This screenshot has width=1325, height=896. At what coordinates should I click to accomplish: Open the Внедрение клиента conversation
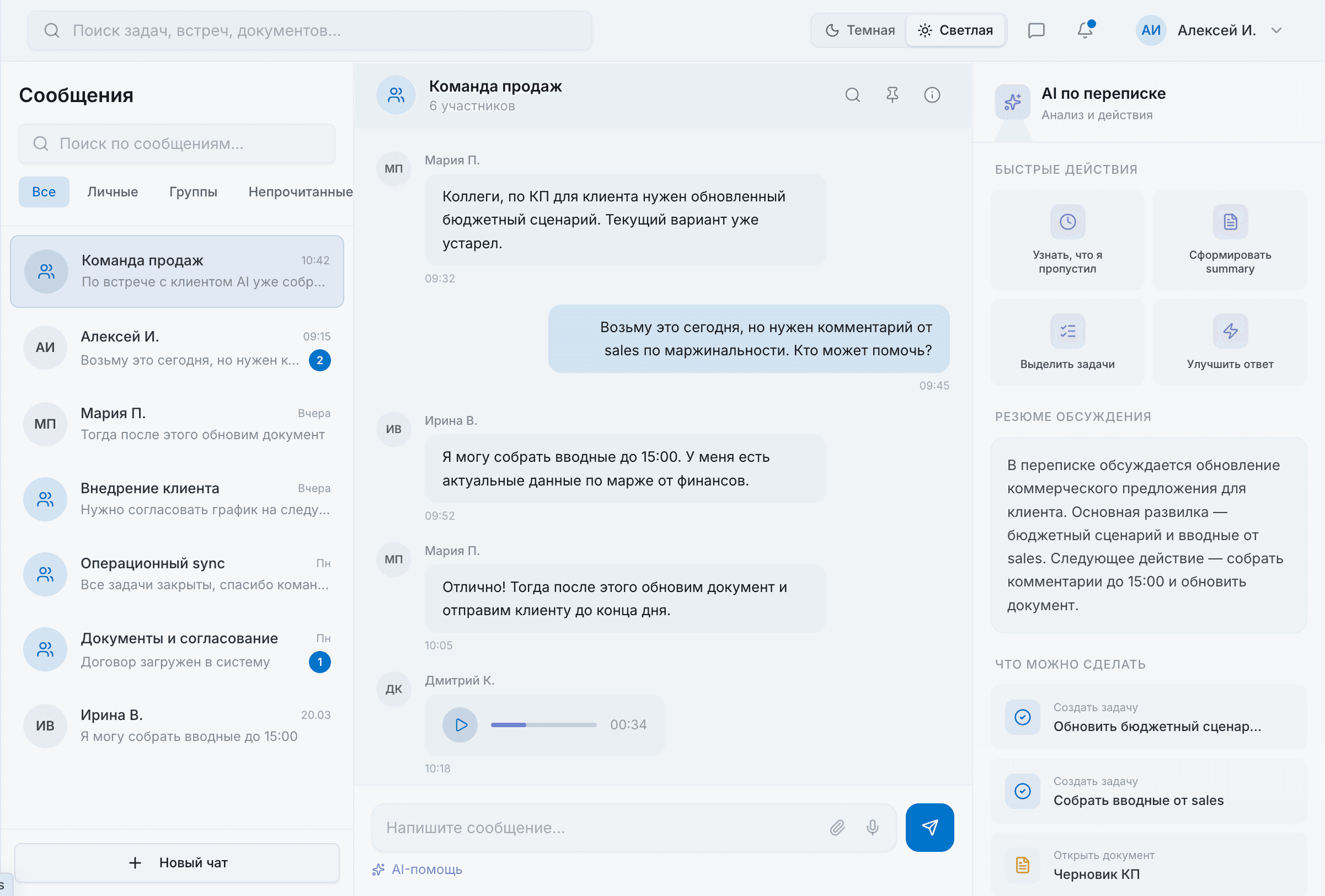[x=177, y=498]
